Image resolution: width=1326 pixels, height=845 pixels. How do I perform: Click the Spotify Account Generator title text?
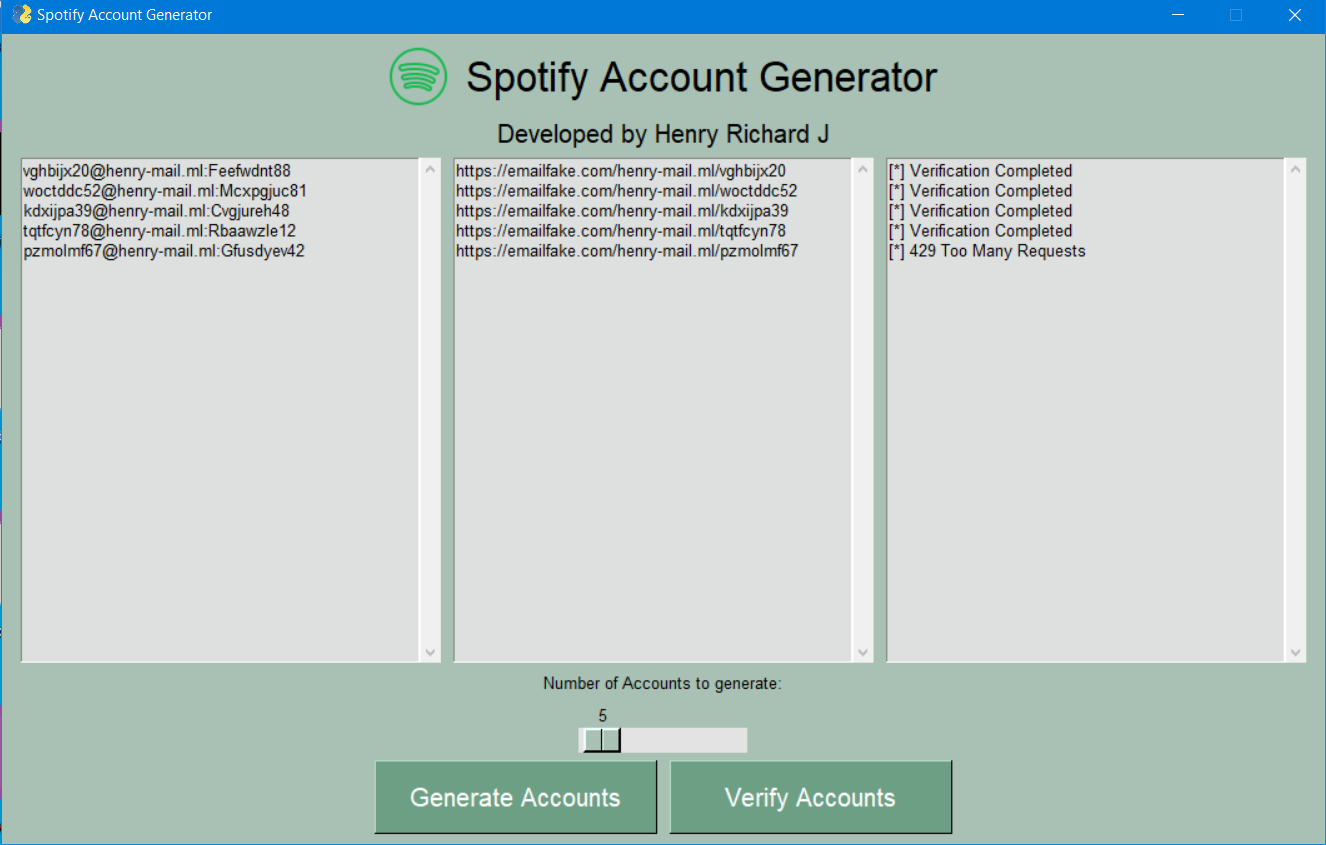700,77
